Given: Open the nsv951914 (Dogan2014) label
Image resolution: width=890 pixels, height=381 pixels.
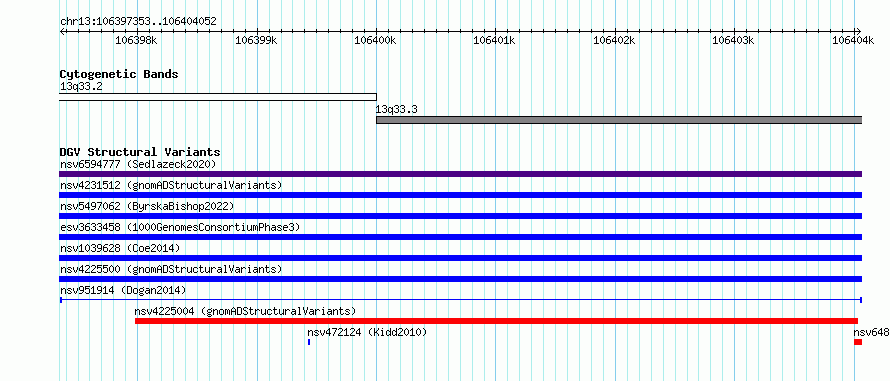Looking at the screenshot, I should pos(123,290).
